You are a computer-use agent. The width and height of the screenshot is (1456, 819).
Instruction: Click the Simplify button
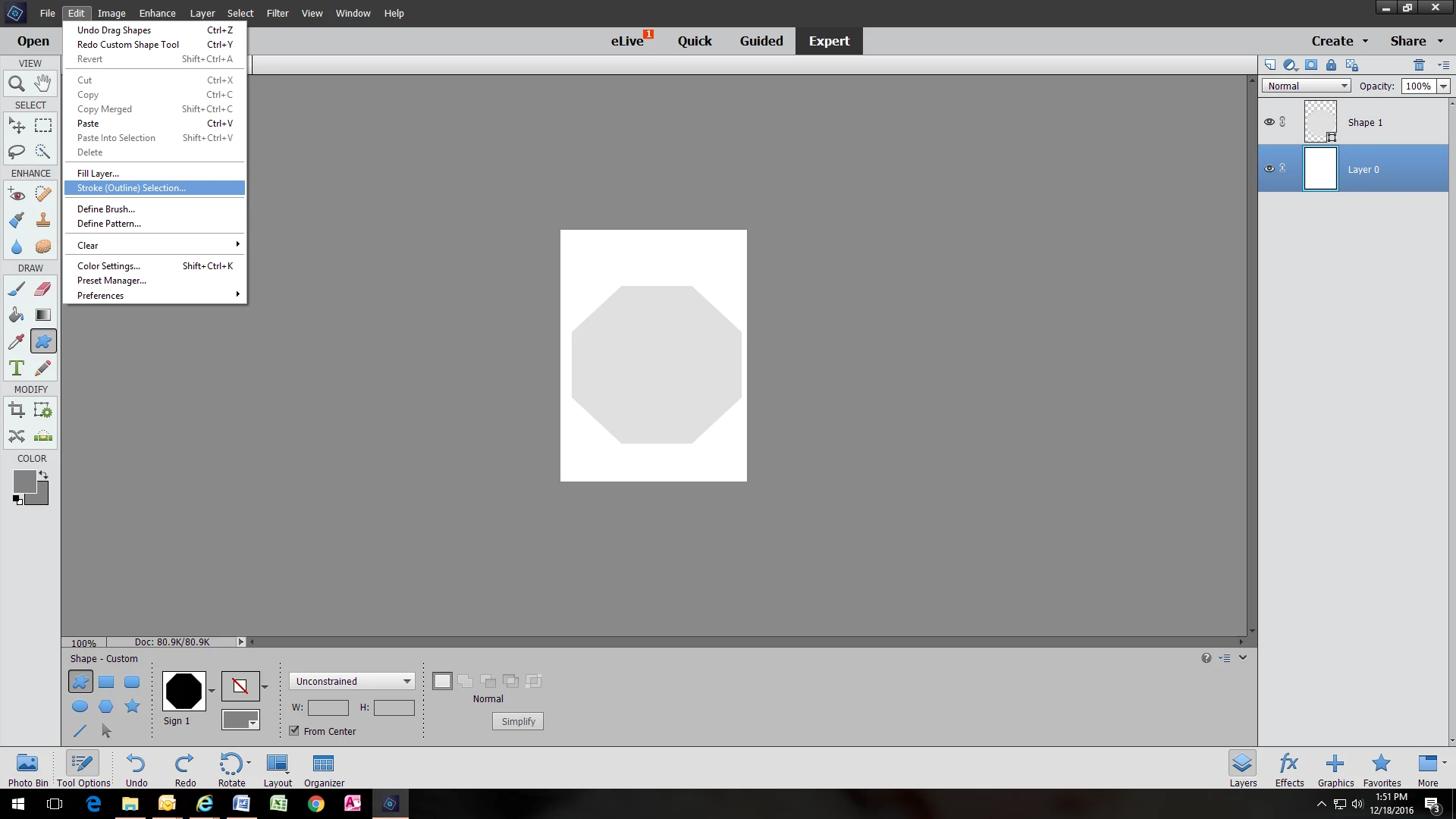pyautogui.click(x=518, y=721)
